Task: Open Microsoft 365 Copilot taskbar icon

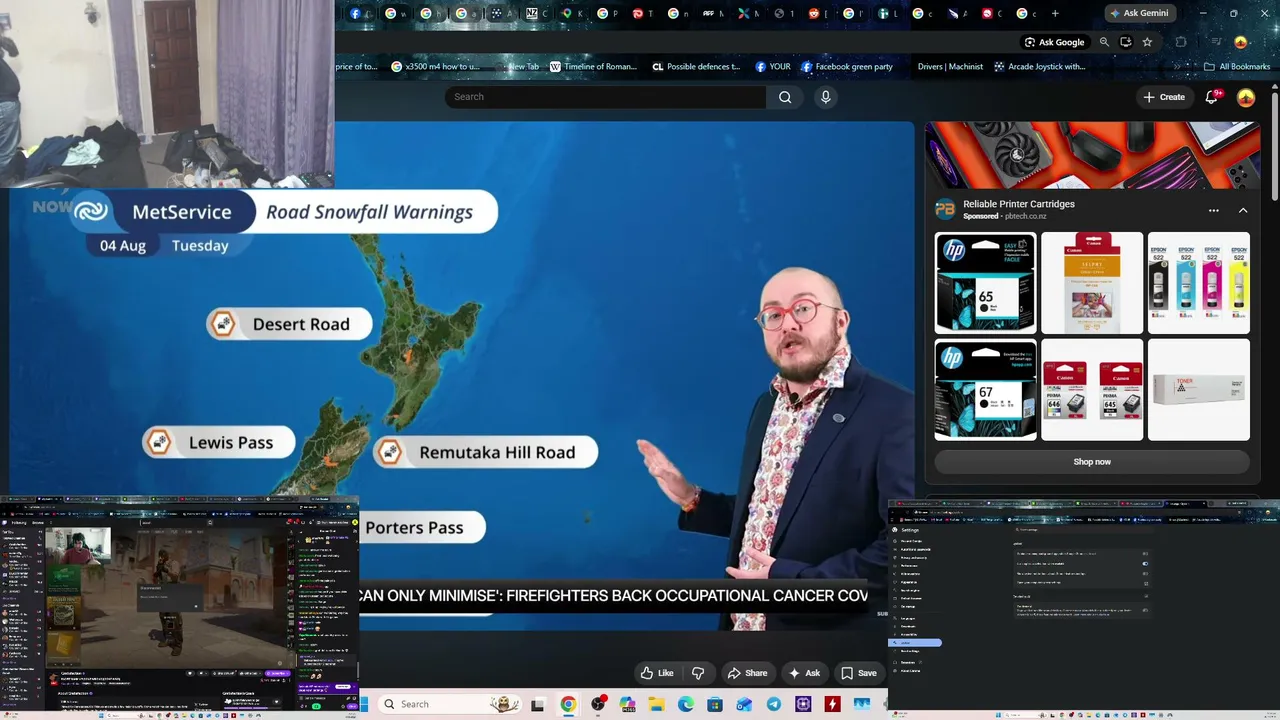Action: point(627,704)
